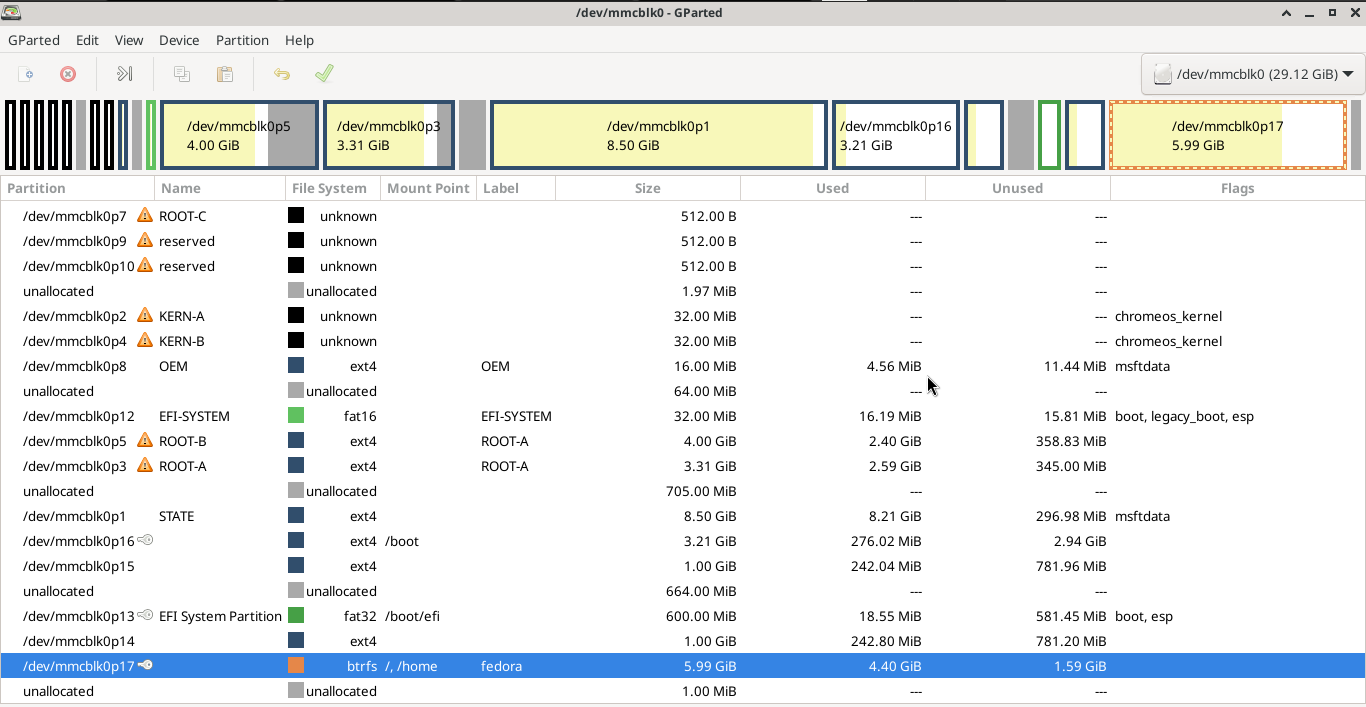Click the key icon beside /dev/mmcblk0p13
Image resolution: width=1366 pixels, height=707 pixels.
coord(145,615)
